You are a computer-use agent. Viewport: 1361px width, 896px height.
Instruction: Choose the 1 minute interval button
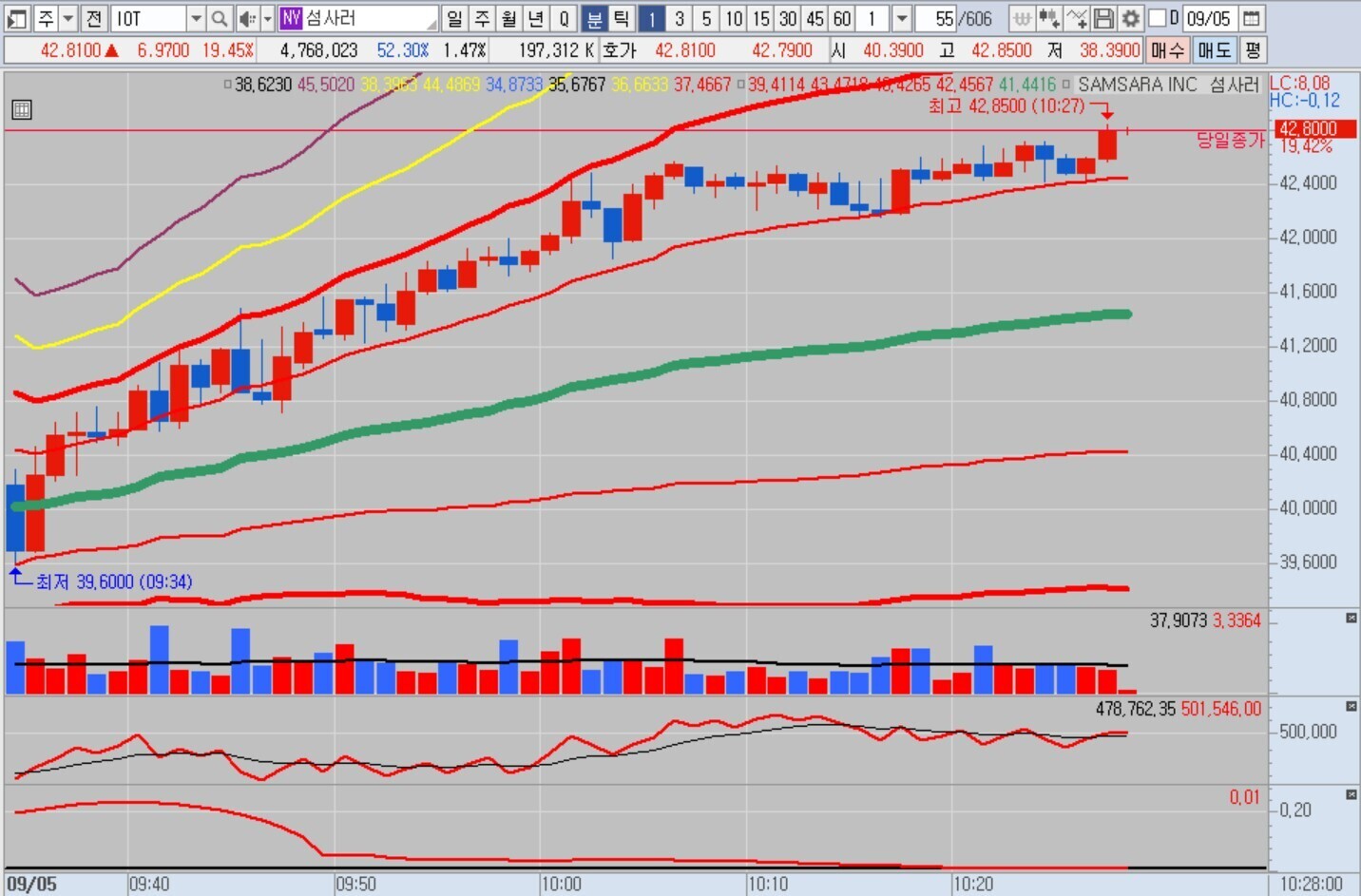[x=652, y=18]
